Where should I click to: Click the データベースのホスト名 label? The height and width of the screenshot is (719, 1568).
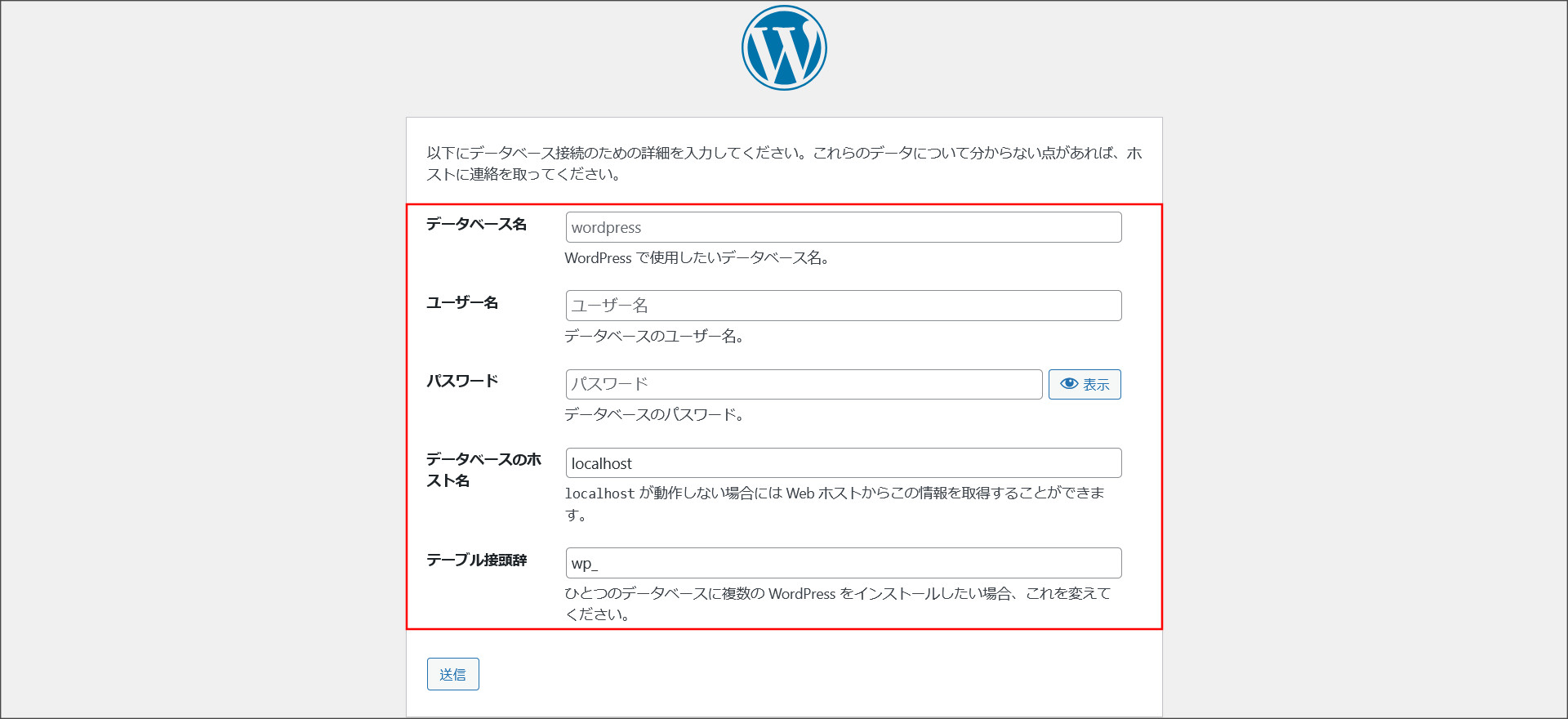click(x=483, y=470)
